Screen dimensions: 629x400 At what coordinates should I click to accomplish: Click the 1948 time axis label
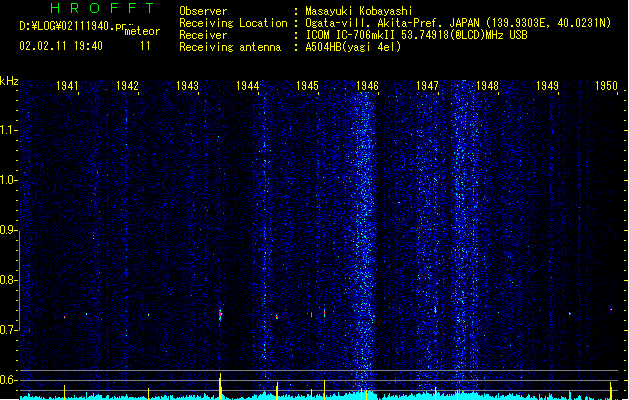tap(487, 85)
